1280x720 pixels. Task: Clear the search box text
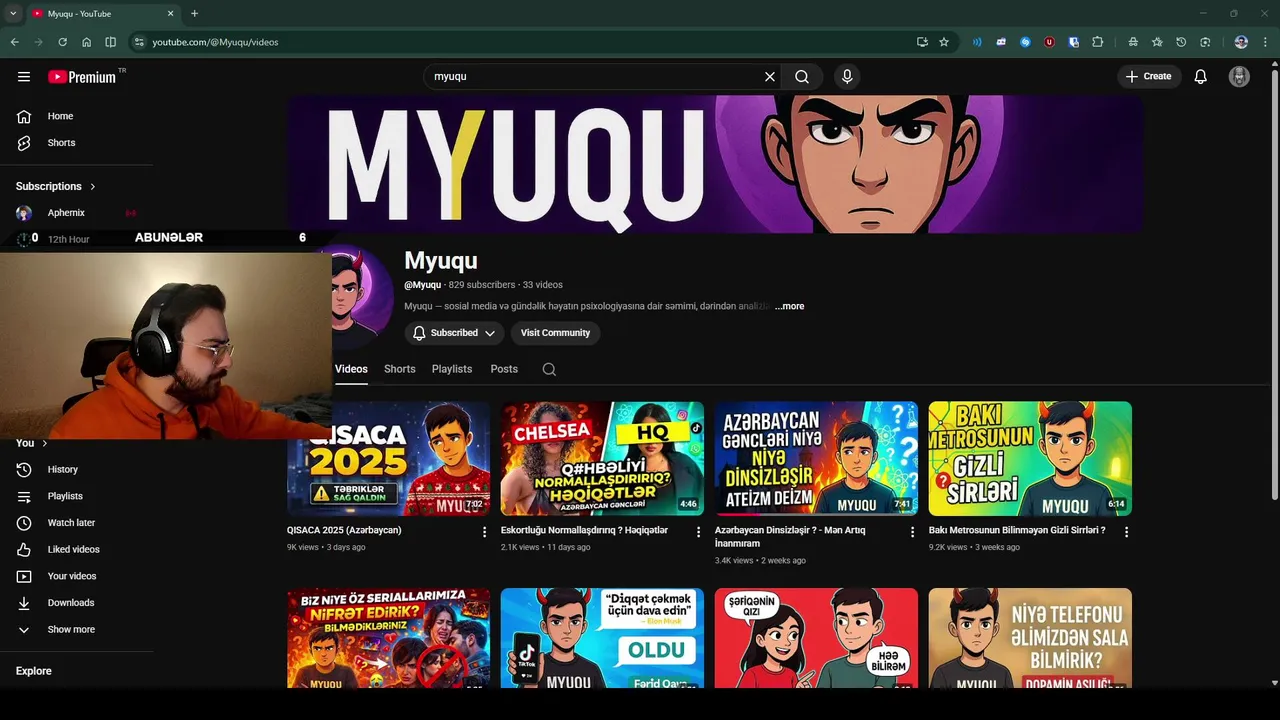coord(770,76)
